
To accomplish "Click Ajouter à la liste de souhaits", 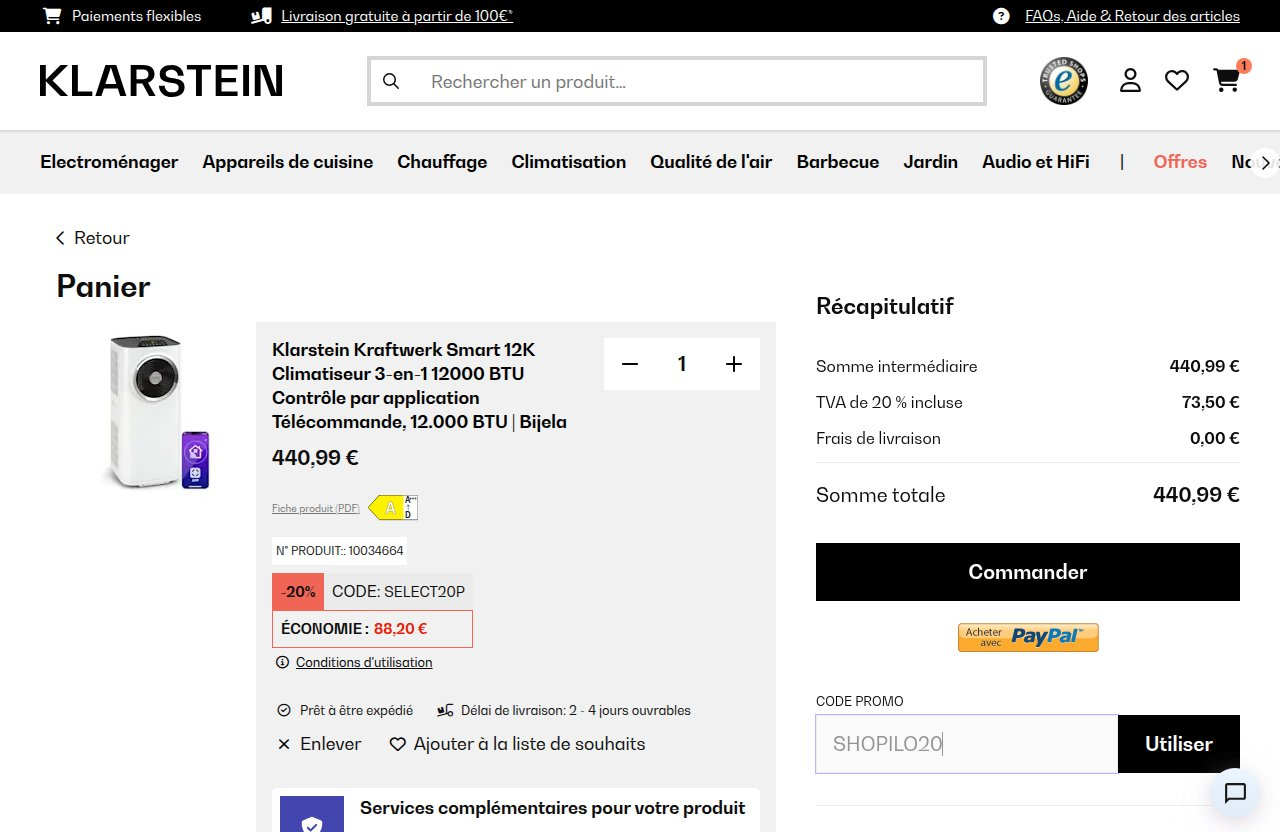I will coord(517,744).
